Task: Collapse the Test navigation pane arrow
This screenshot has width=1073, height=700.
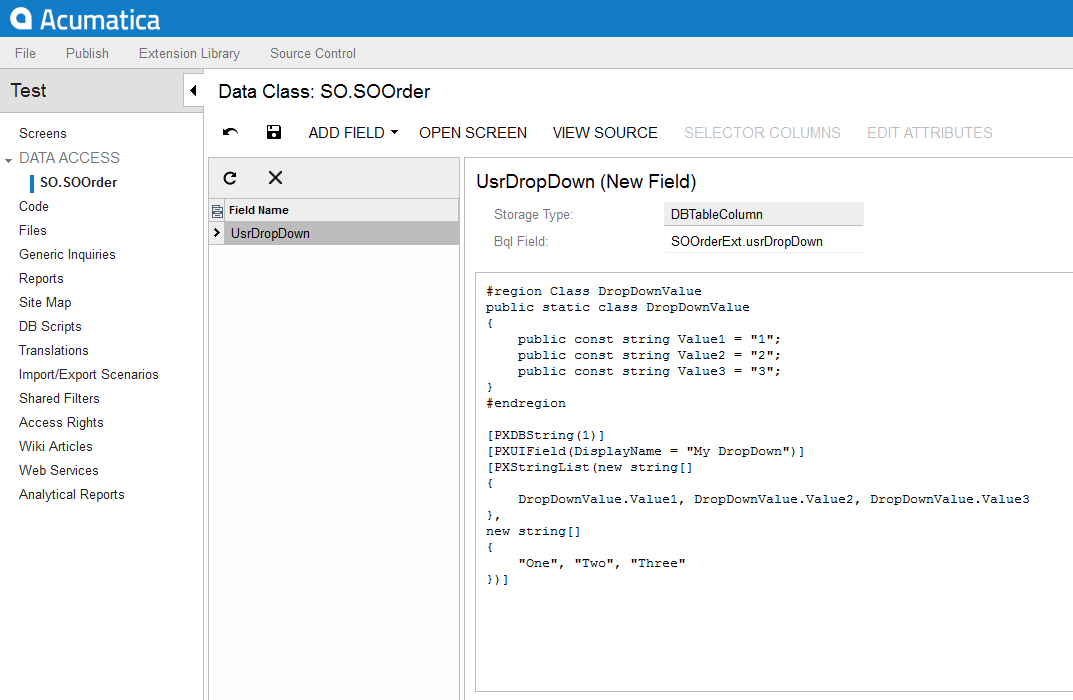Action: click(194, 90)
